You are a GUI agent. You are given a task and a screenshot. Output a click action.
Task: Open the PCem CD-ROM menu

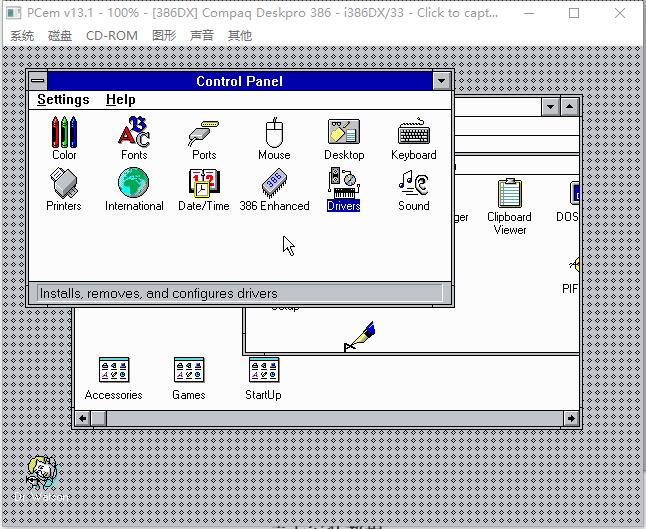112,36
